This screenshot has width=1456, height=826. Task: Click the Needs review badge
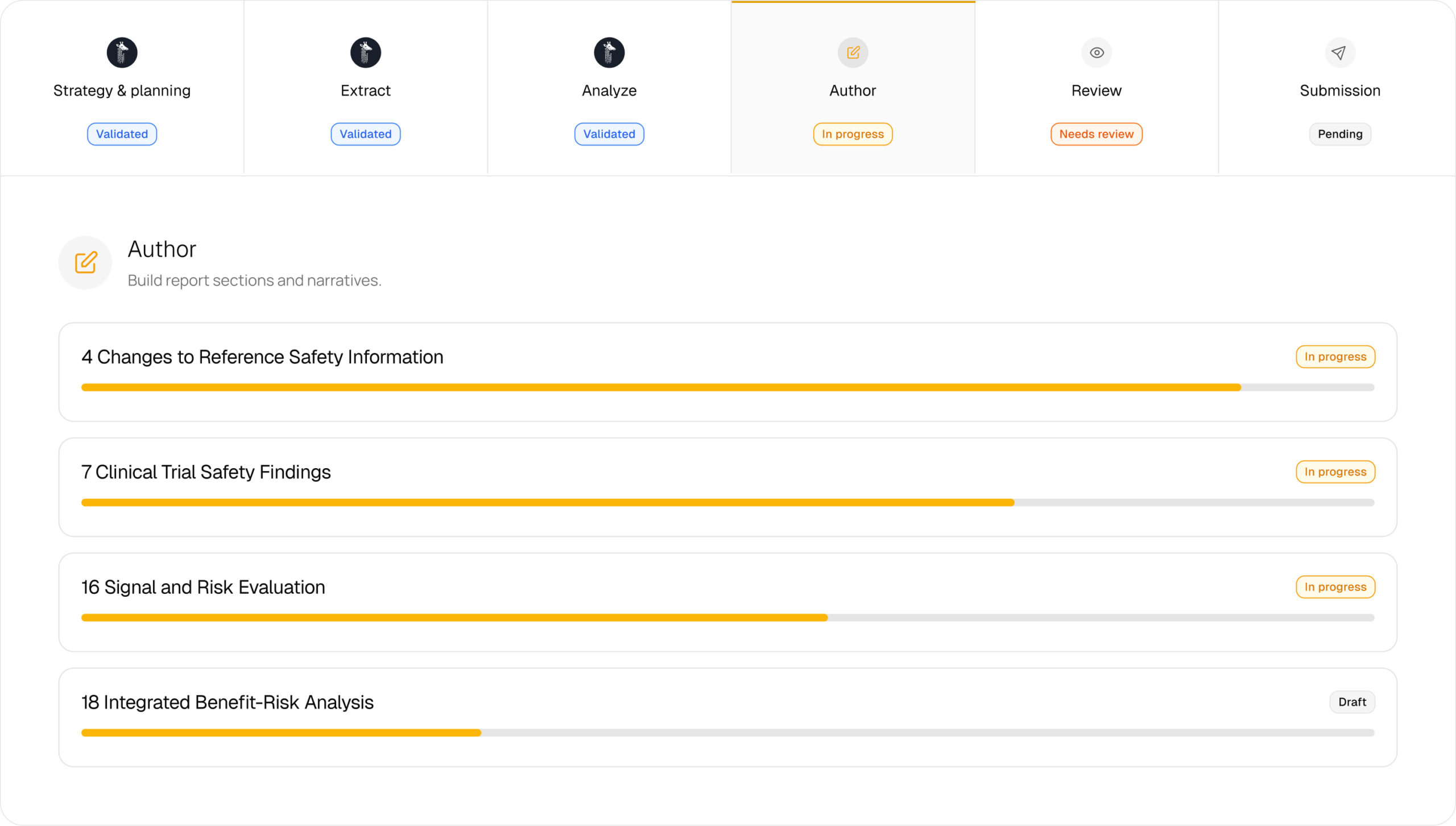[x=1097, y=134]
